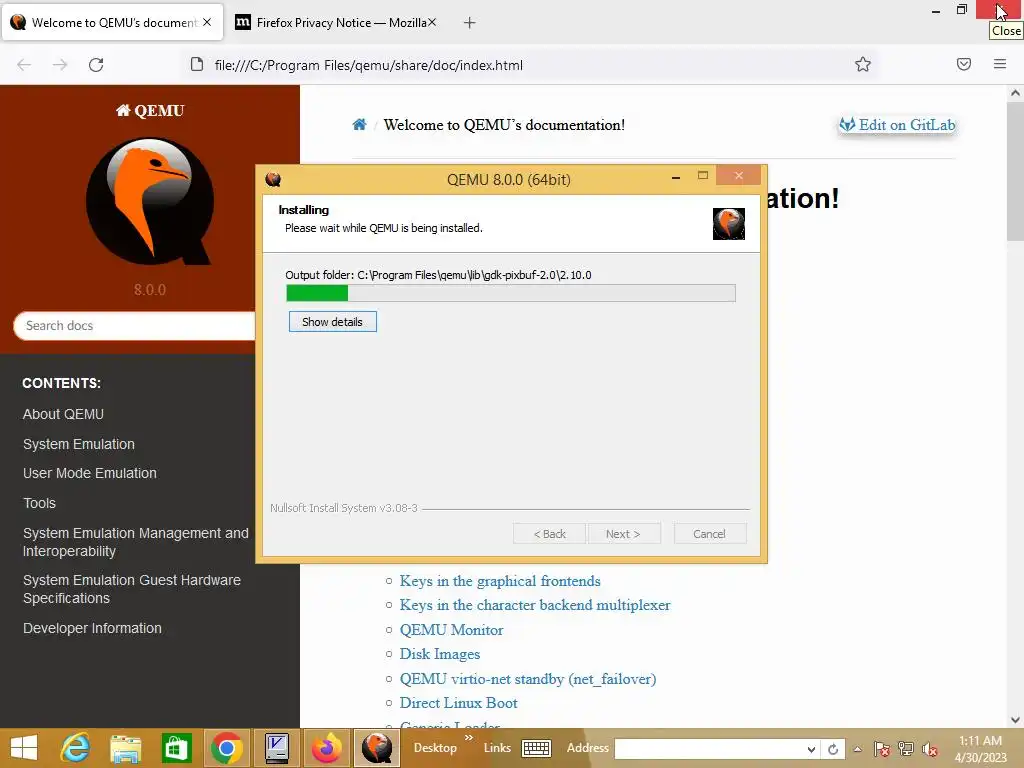Viewport: 1024px width, 768px height.
Task: Click the QEMU logo in installer header
Action: (728, 224)
